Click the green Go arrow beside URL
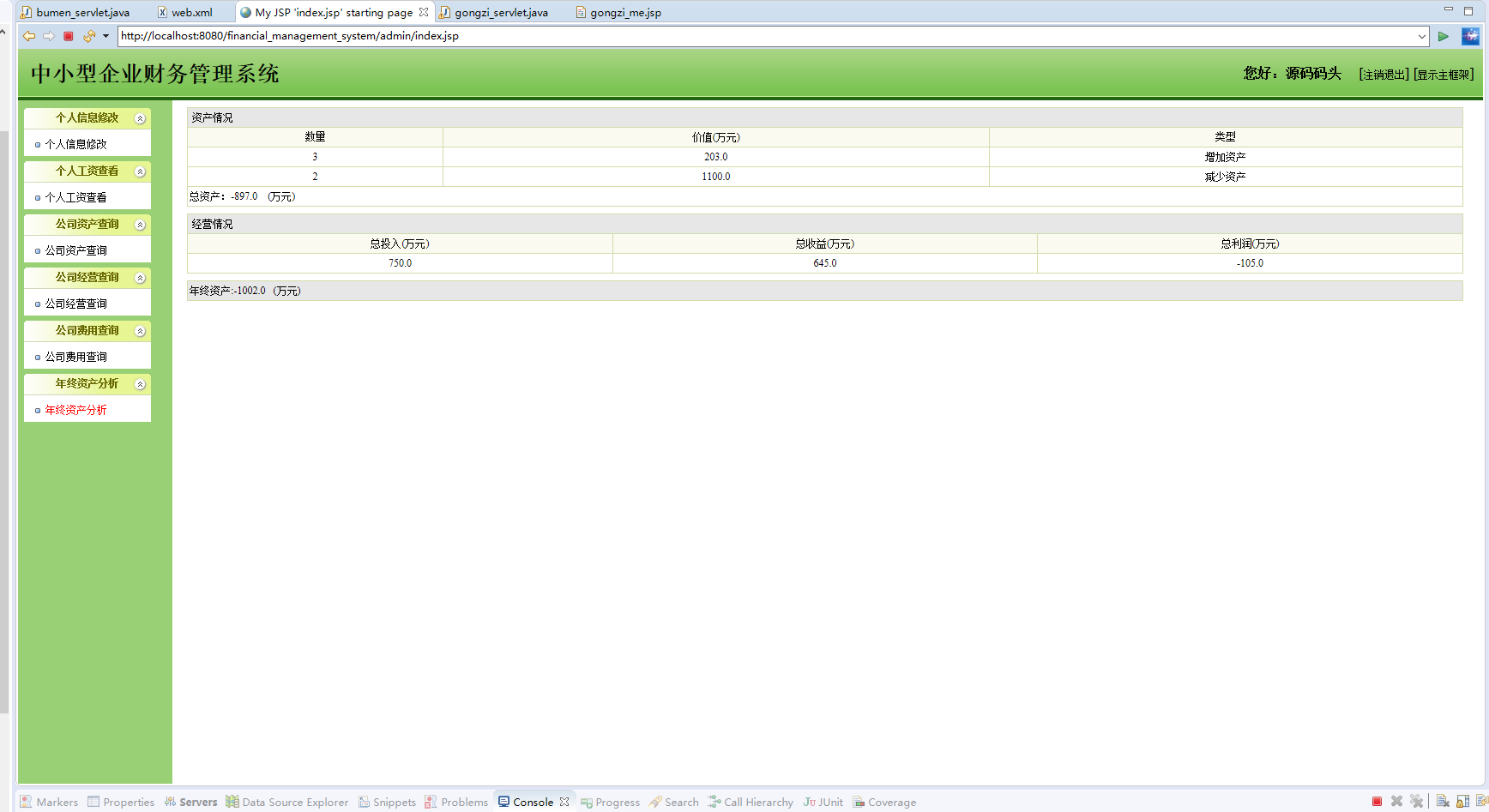Image resolution: width=1489 pixels, height=812 pixels. [x=1444, y=36]
